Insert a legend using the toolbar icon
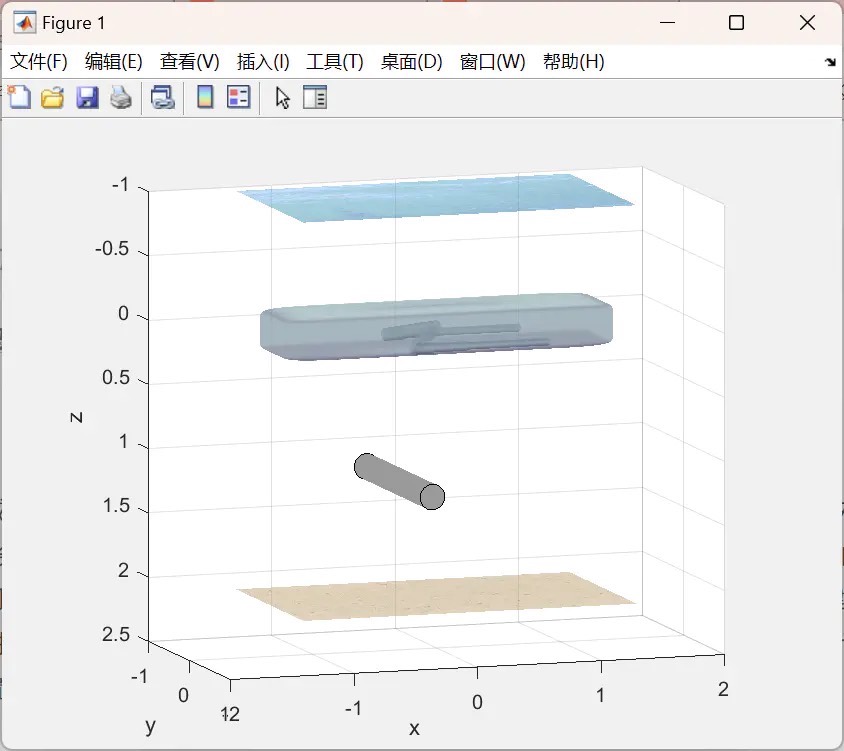Screen dimensions: 844x751 point(238,97)
